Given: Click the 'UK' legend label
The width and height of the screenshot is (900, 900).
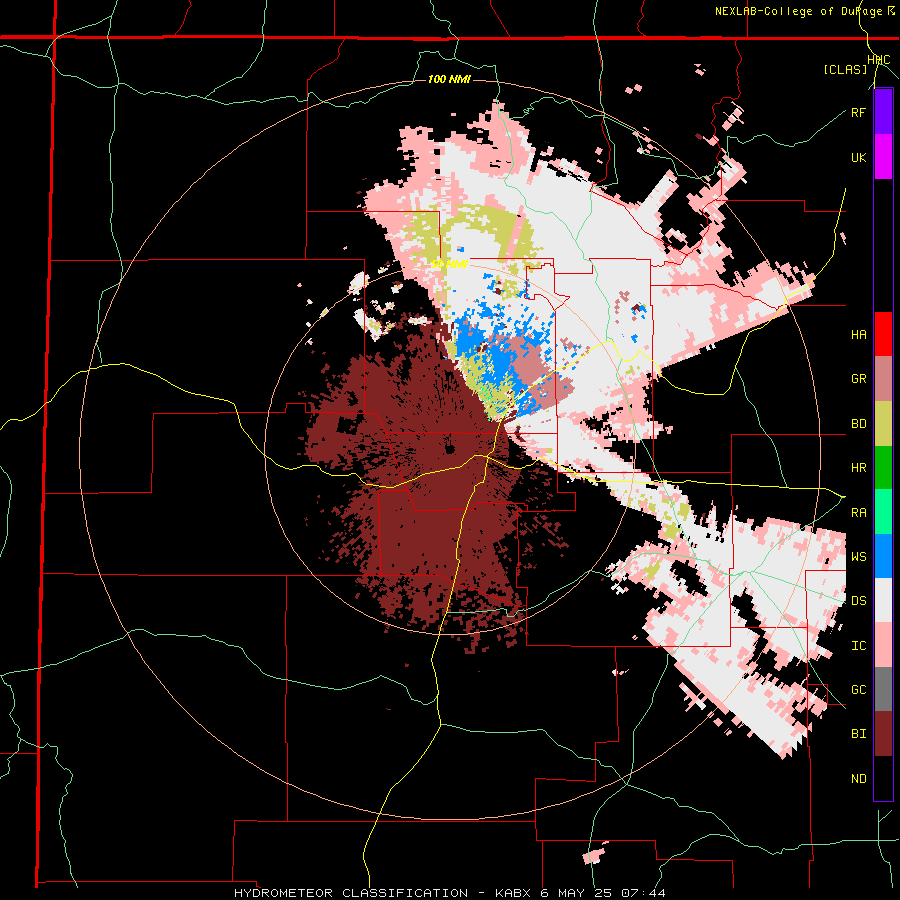Looking at the screenshot, I should [x=858, y=157].
